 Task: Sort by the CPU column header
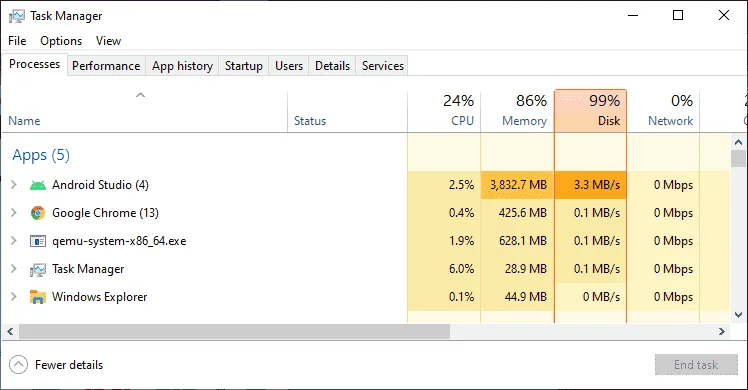click(x=444, y=112)
